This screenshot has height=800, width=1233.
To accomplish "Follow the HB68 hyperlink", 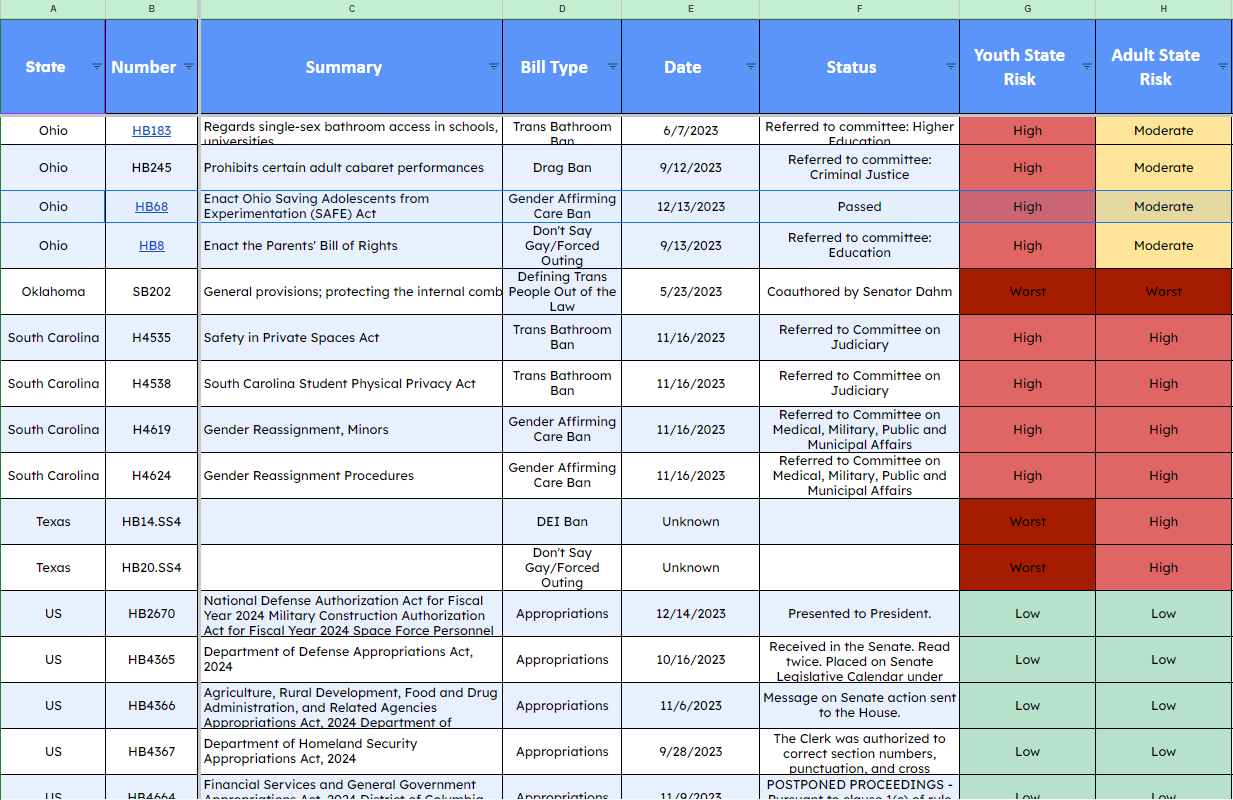I will point(151,206).
